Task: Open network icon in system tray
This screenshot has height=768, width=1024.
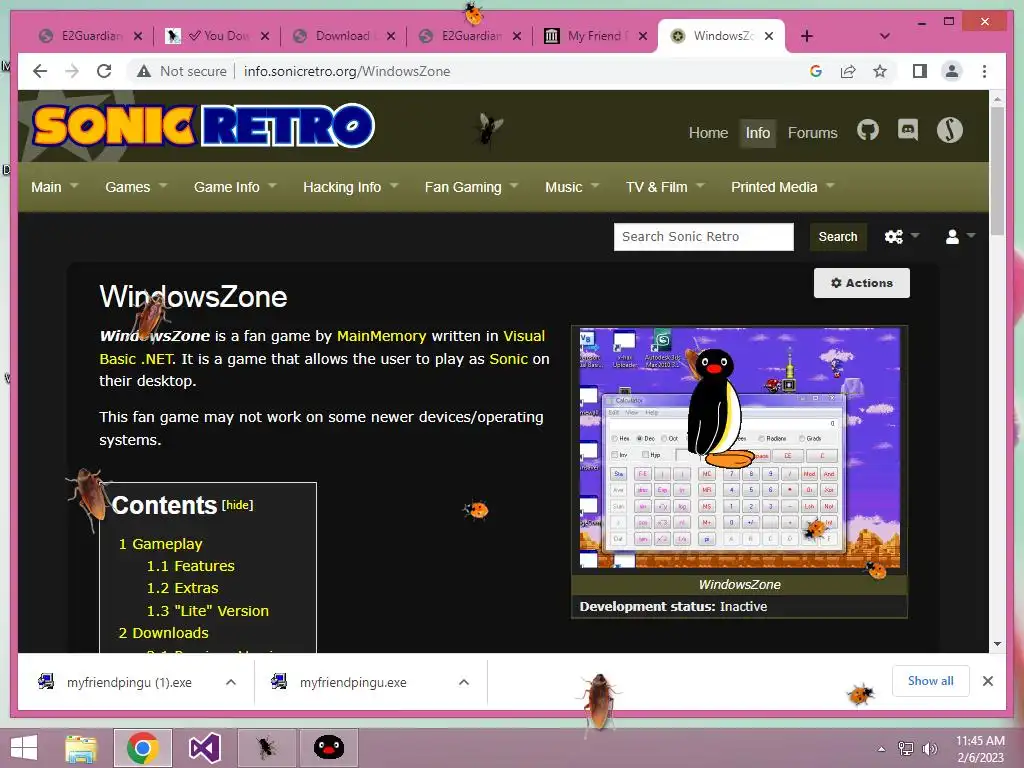Action: (x=906, y=748)
